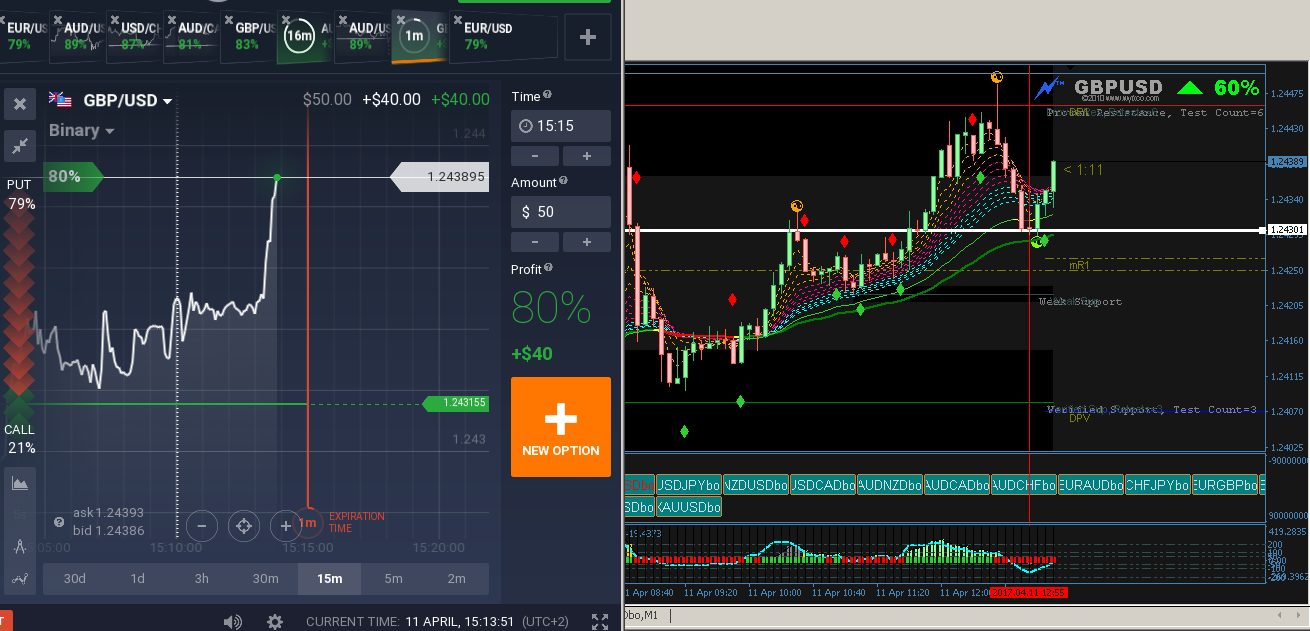Close the 16m countdown option tab
The image size is (1310, 631).
coord(285,20)
